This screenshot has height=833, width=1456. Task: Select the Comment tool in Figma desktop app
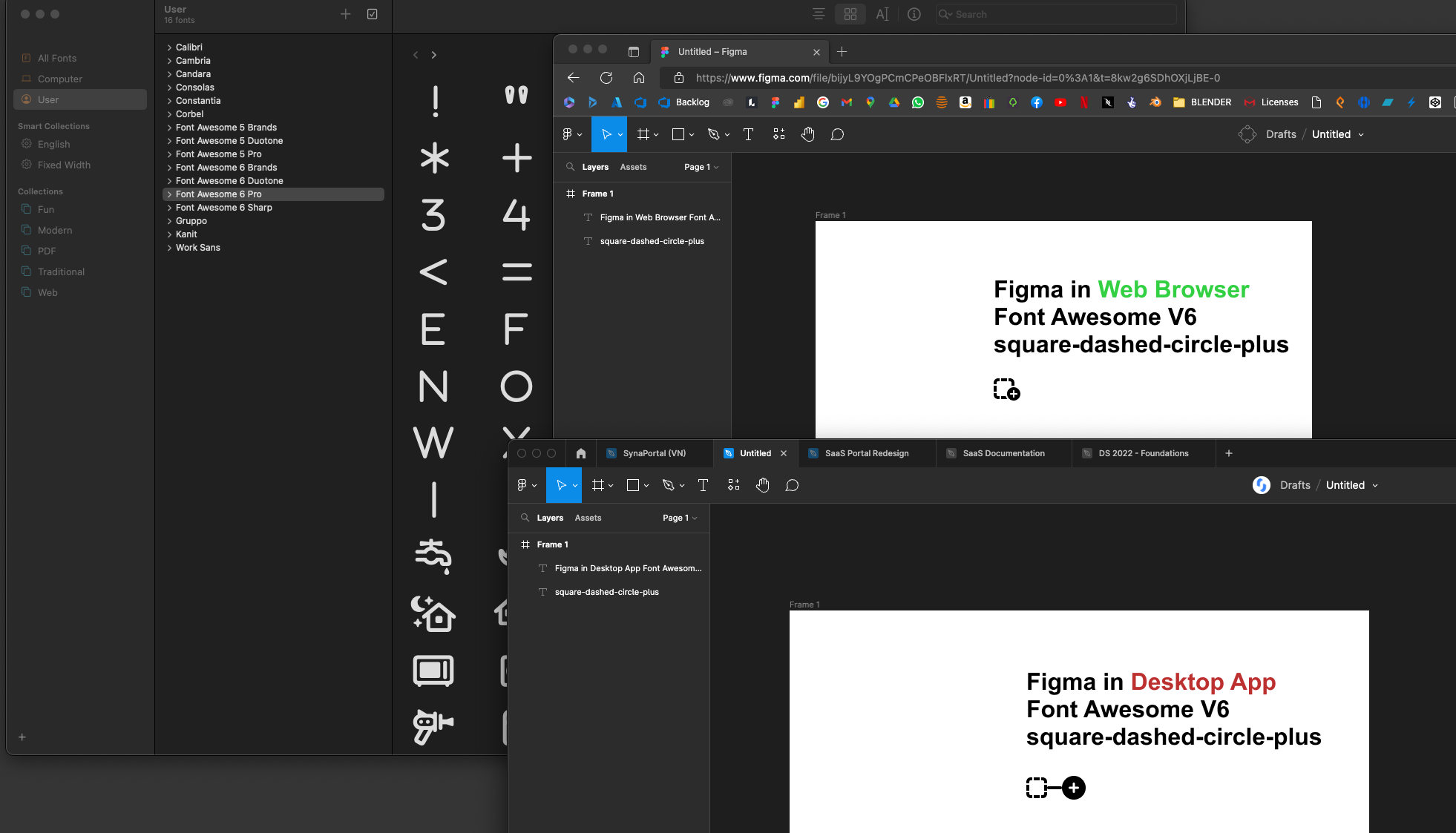[x=793, y=485]
